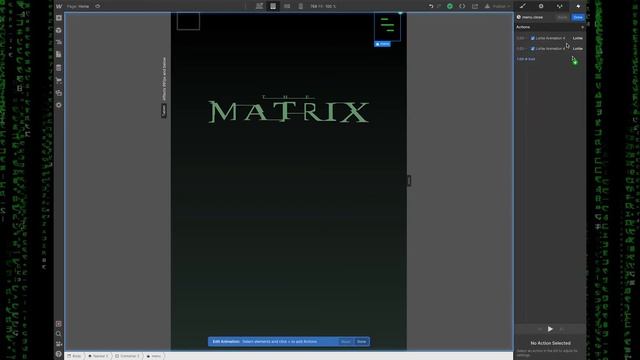
Task: Select the empty square box on canvas
Action: point(188,21)
